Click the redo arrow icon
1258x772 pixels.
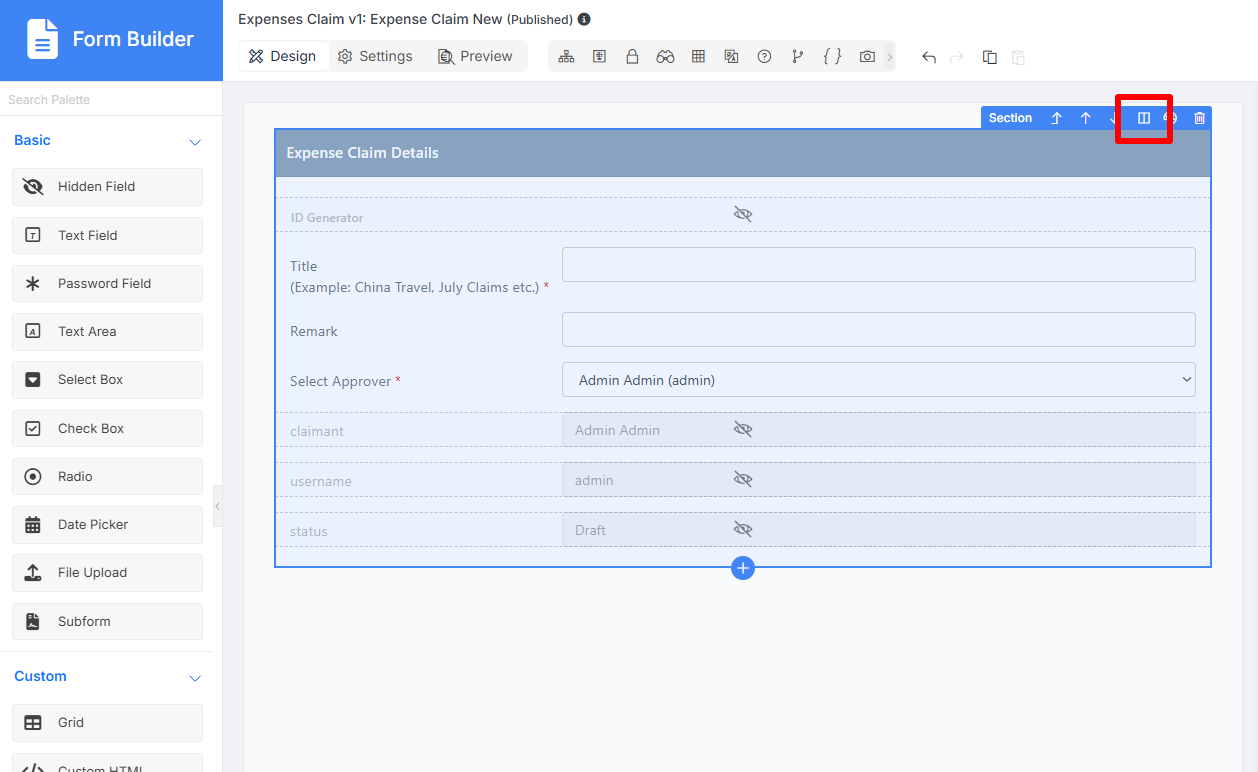point(957,57)
